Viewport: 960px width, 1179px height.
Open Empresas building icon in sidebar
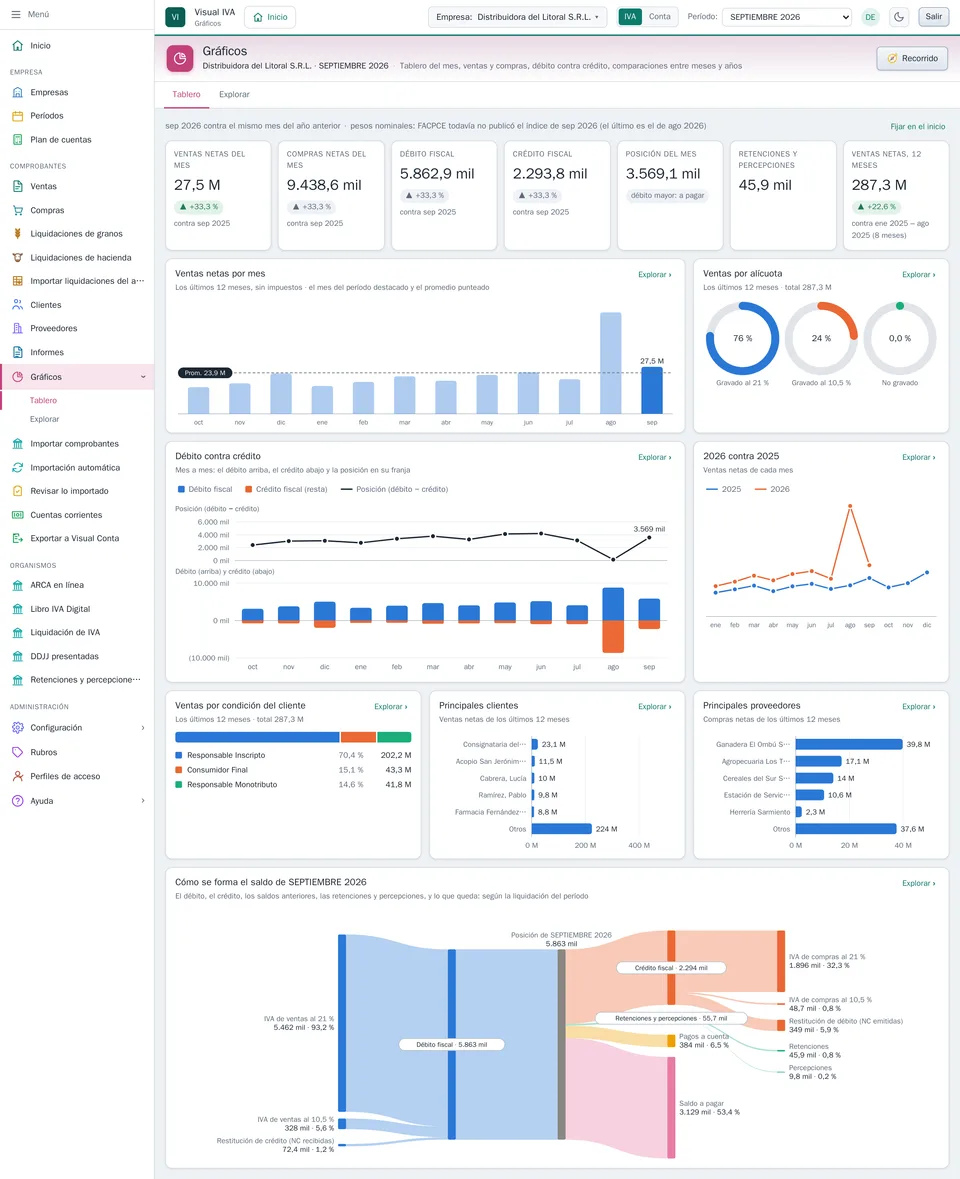(17, 92)
